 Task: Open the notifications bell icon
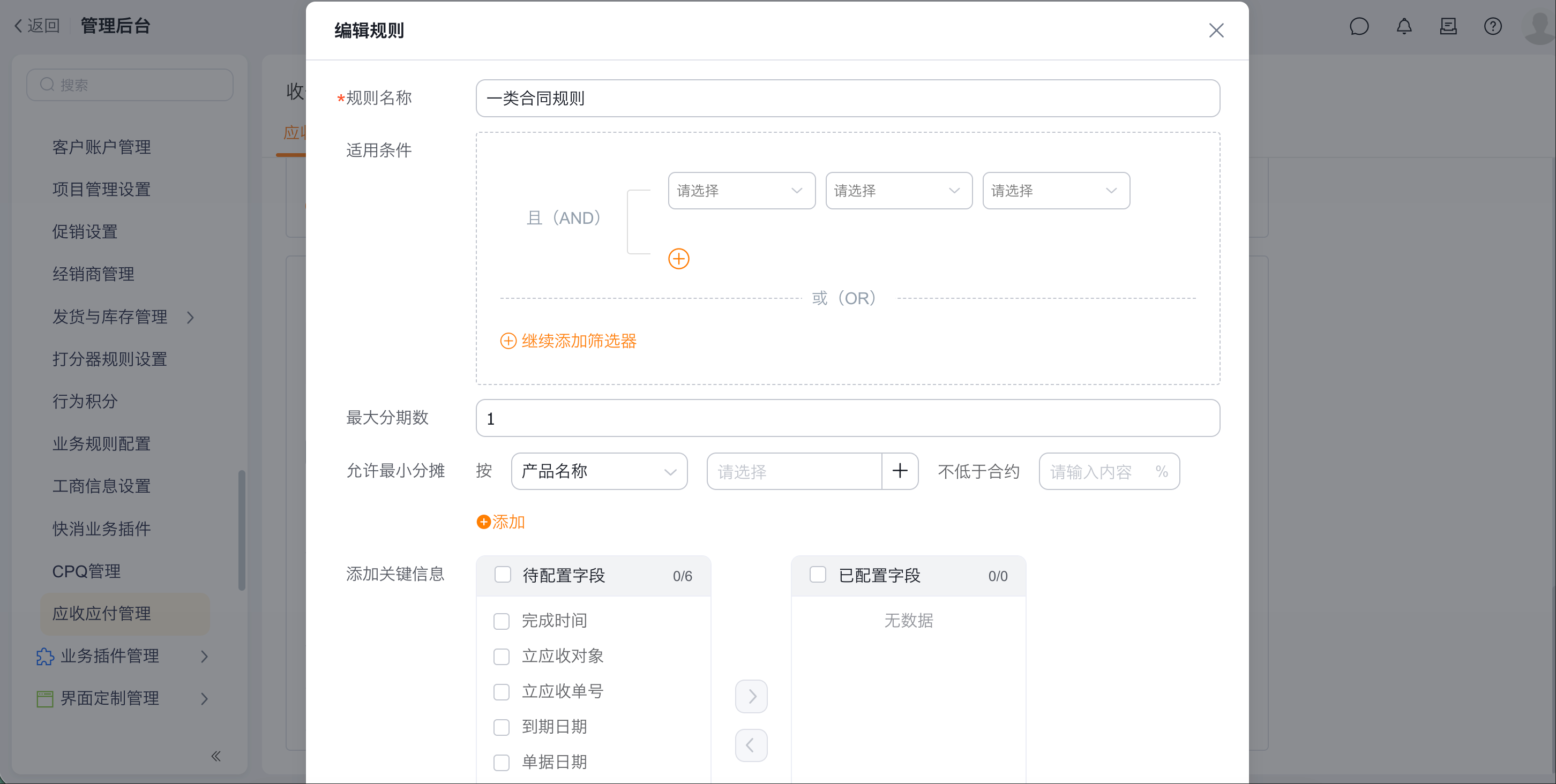pyautogui.click(x=1404, y=27)
